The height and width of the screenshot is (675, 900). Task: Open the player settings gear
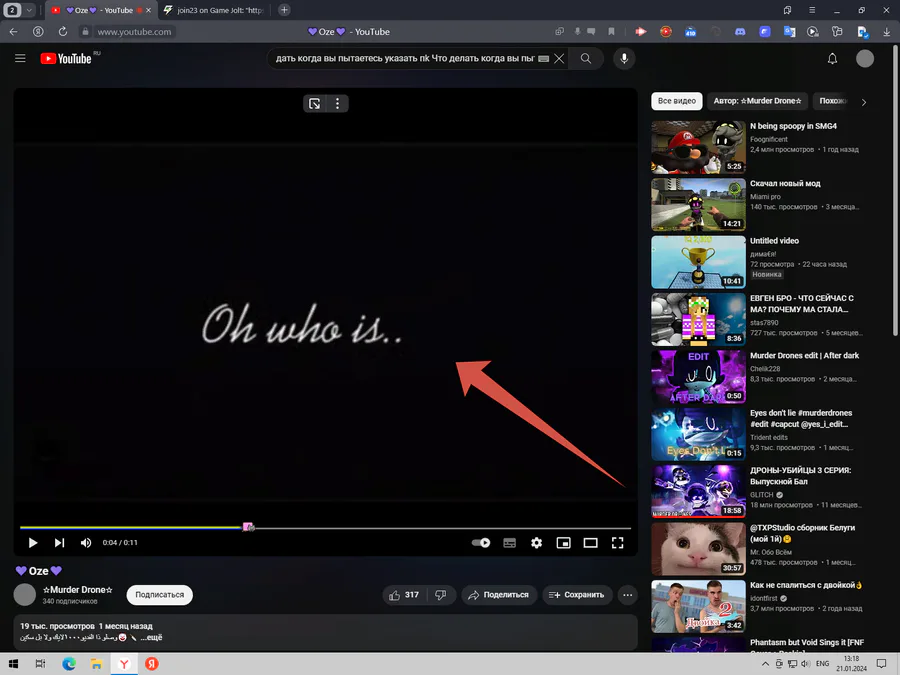[536, 542]
